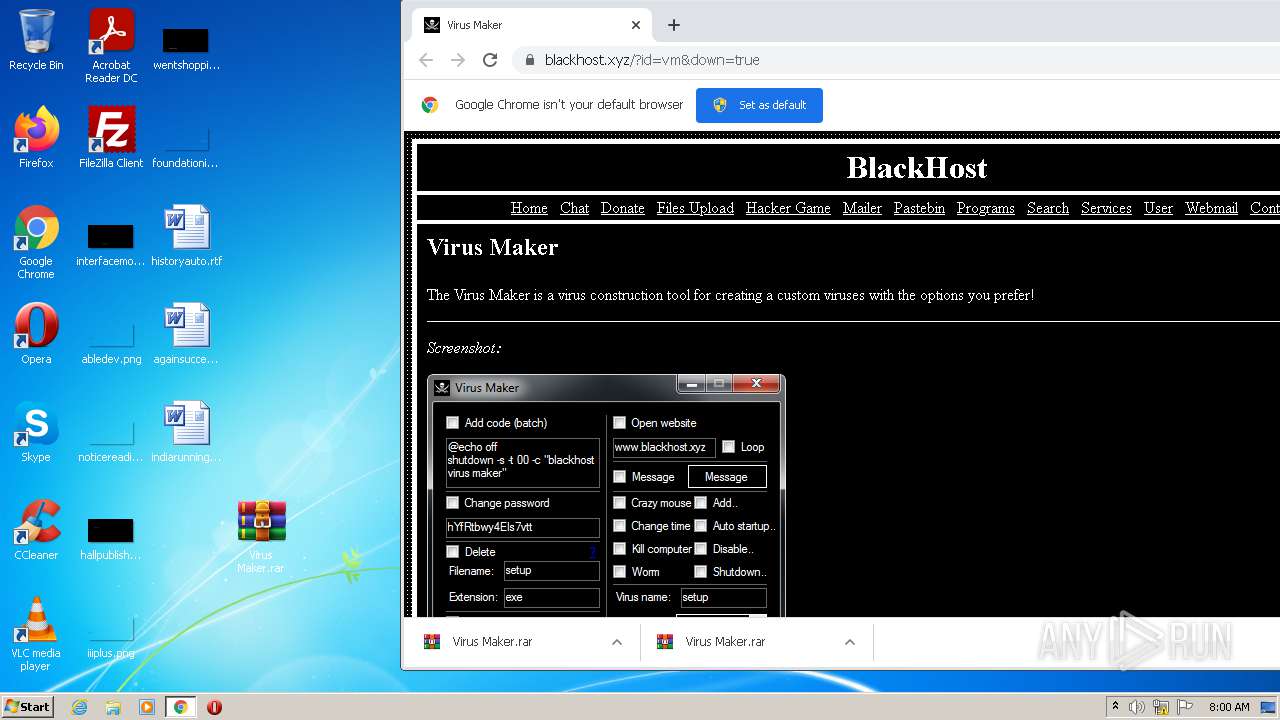1280x720 pixels.
Task: Click the Virus name input field
Action: (723, 598)
